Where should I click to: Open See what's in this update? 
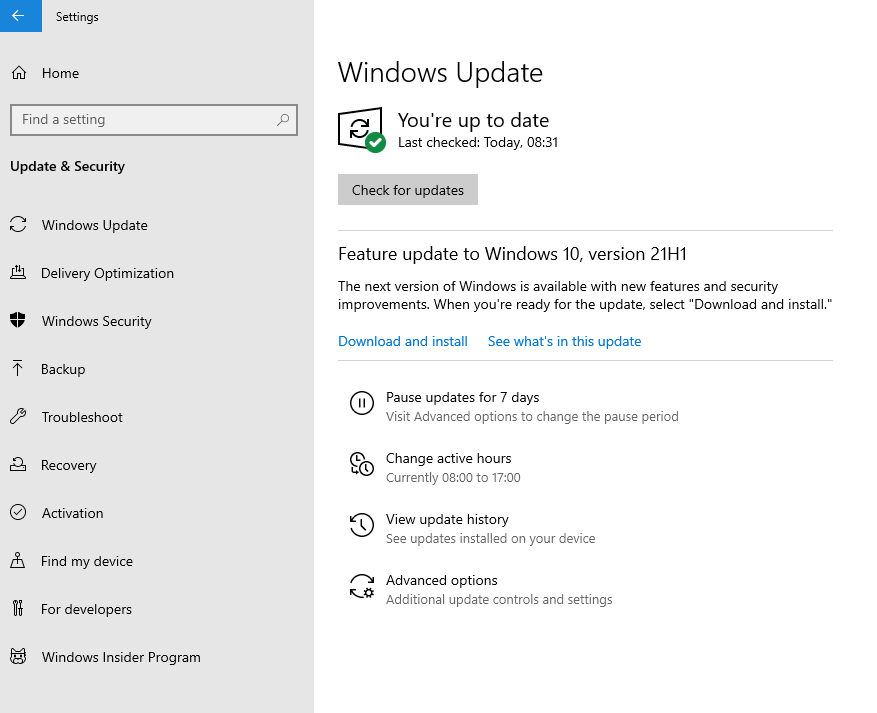(564, 341)
